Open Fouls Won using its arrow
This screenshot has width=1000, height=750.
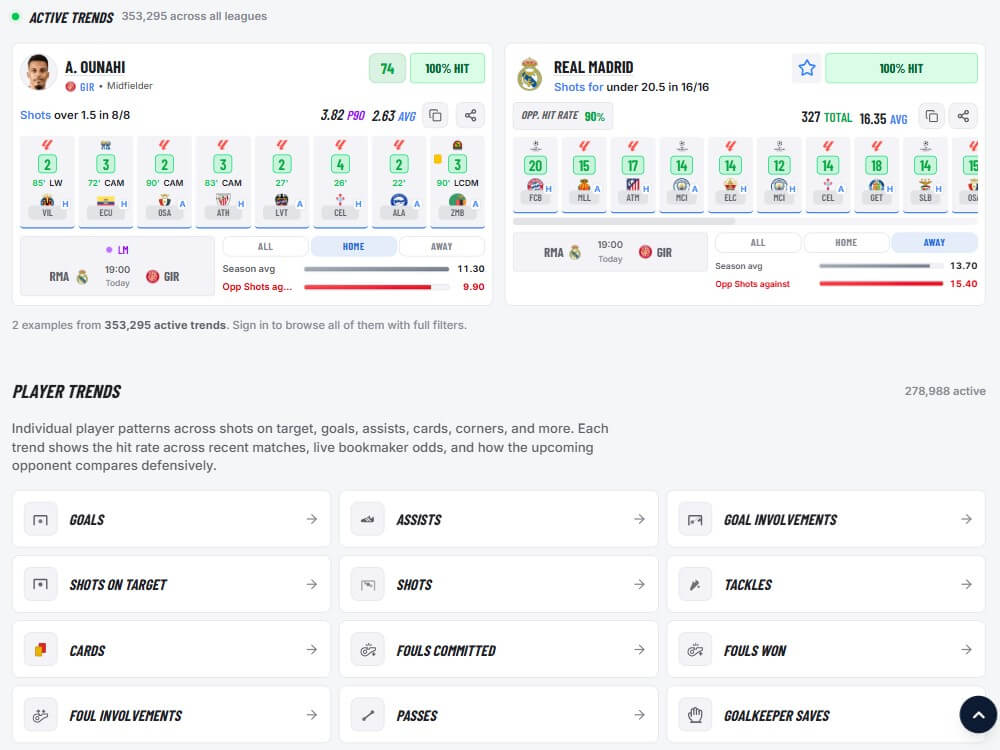tap(965, 649)
